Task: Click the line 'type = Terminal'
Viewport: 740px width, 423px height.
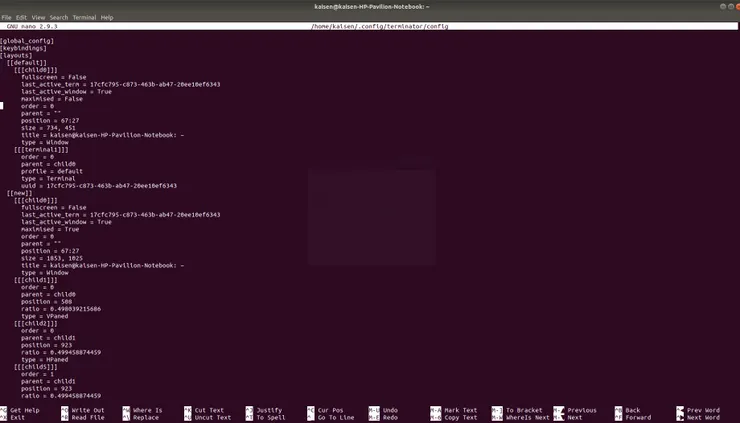Action: tap(48, 178)
